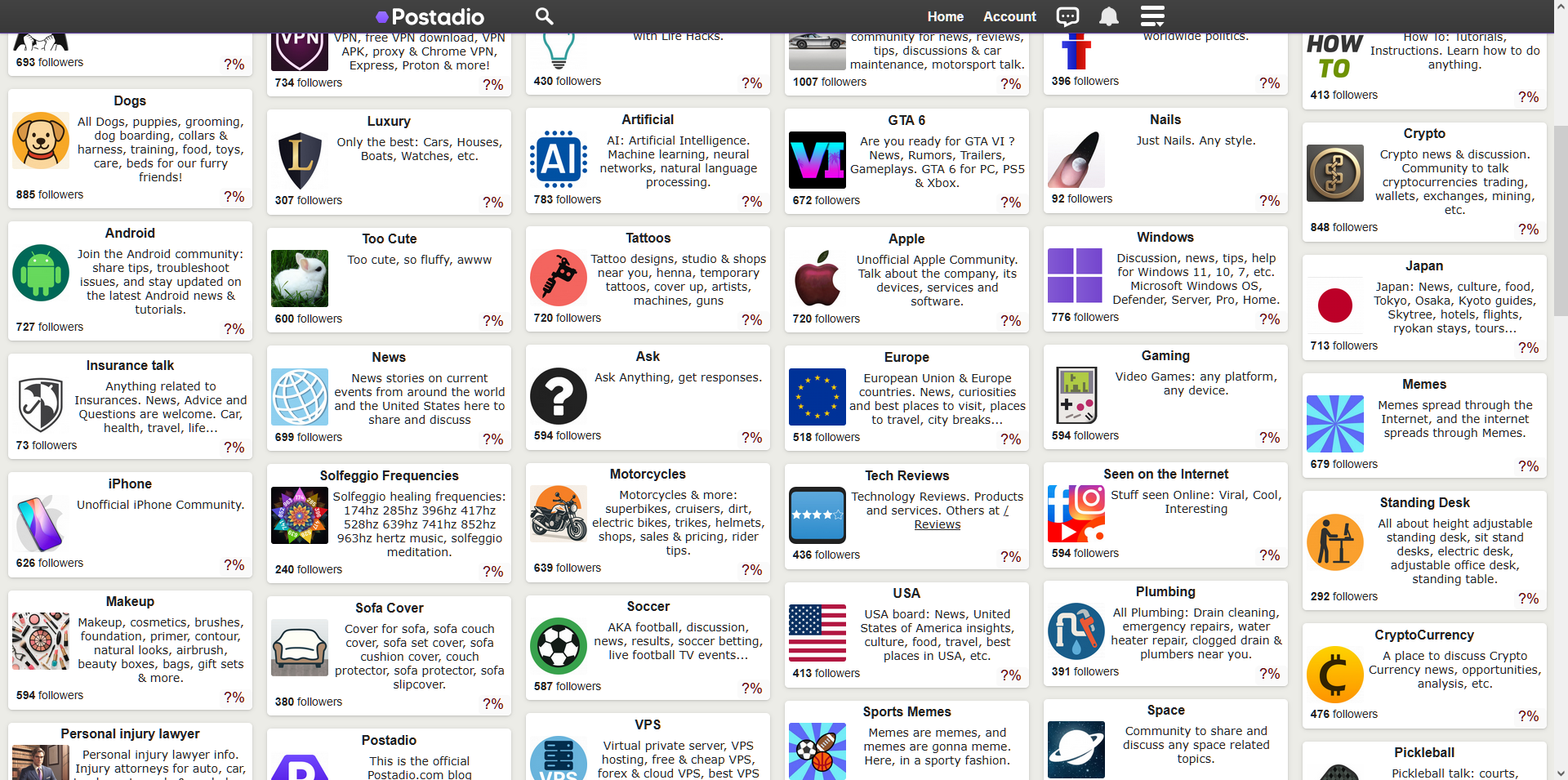Open the HOW TO community logo
Screen dimensions: 1568x780
point(1335,56)
